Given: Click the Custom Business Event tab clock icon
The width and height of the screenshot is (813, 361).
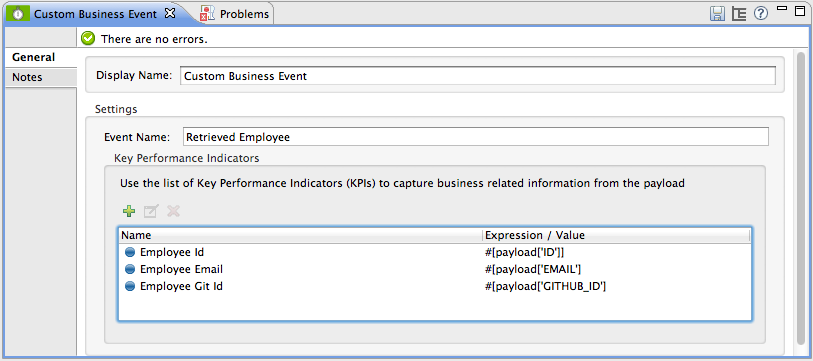Looking at the screenshot, I should click(18, 14).
